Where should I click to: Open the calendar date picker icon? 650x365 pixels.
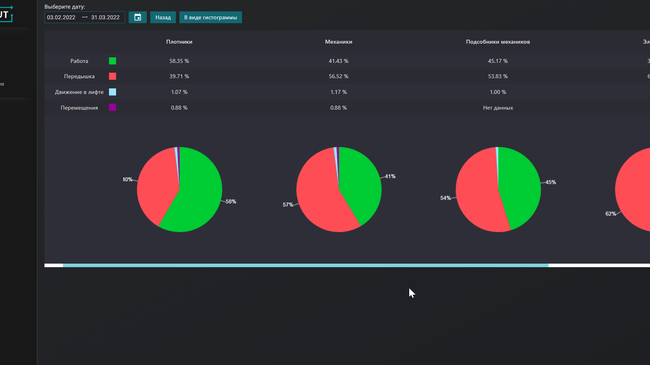click(x=138, y=17)
